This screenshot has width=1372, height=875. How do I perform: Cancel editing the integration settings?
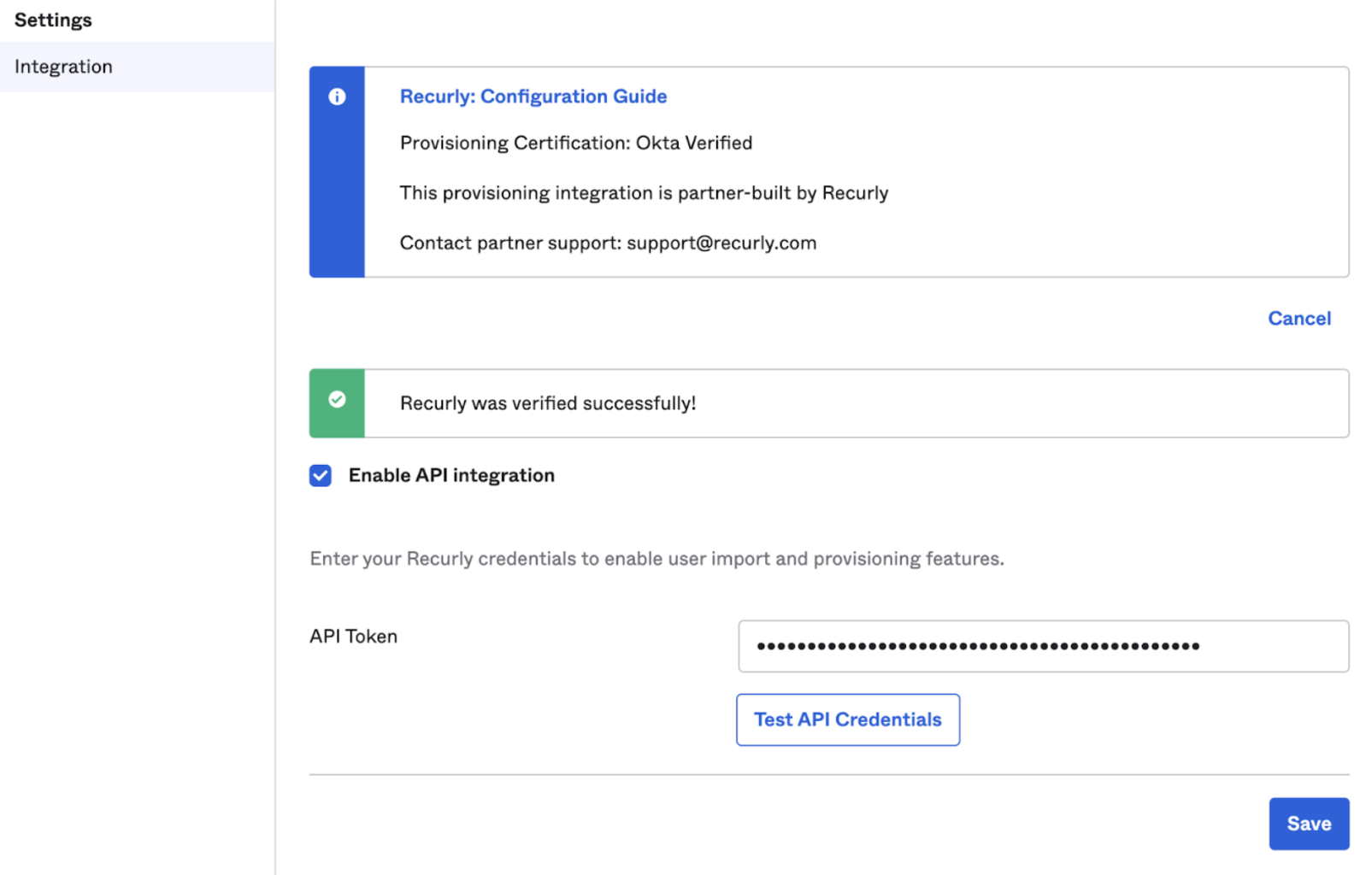tap(1298, 319)
